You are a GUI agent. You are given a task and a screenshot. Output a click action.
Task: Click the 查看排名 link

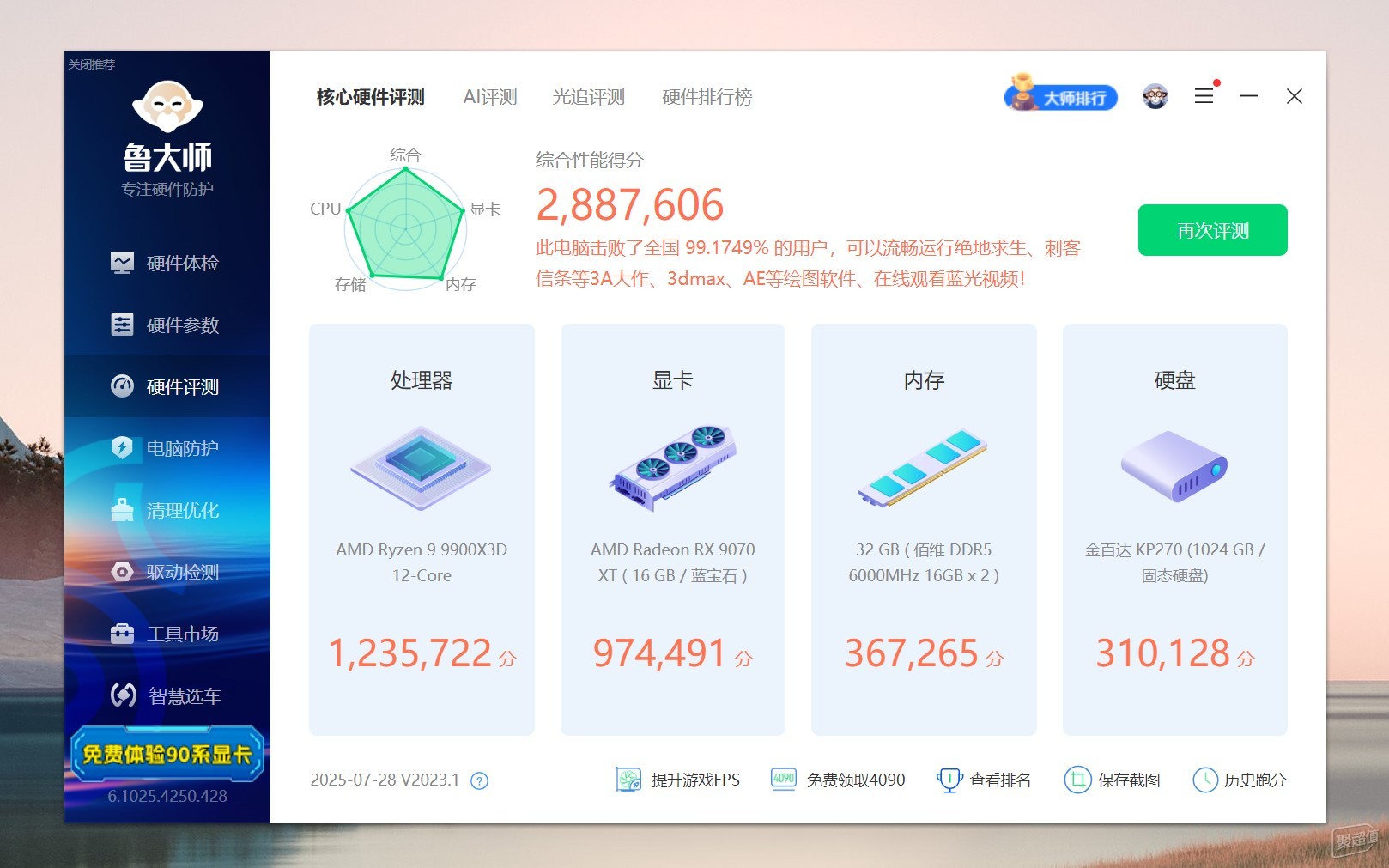click(1000, 780)
